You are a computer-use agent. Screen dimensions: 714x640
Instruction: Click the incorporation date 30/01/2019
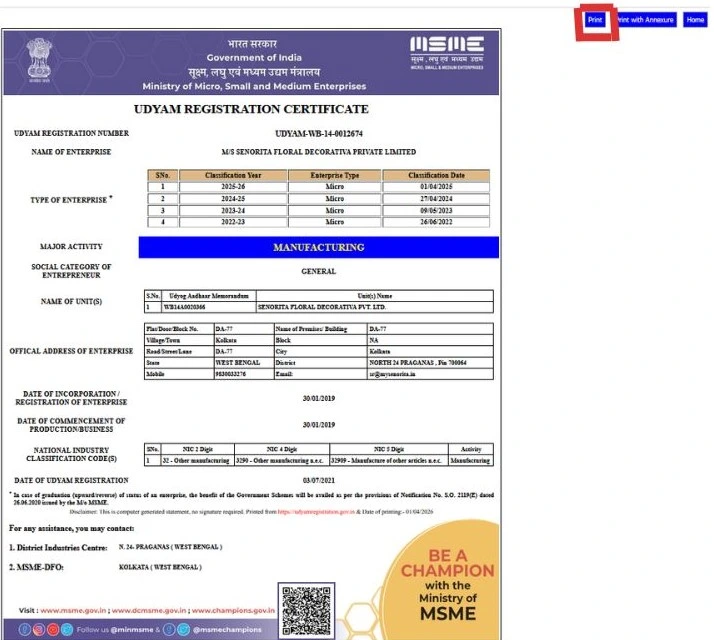319,399
